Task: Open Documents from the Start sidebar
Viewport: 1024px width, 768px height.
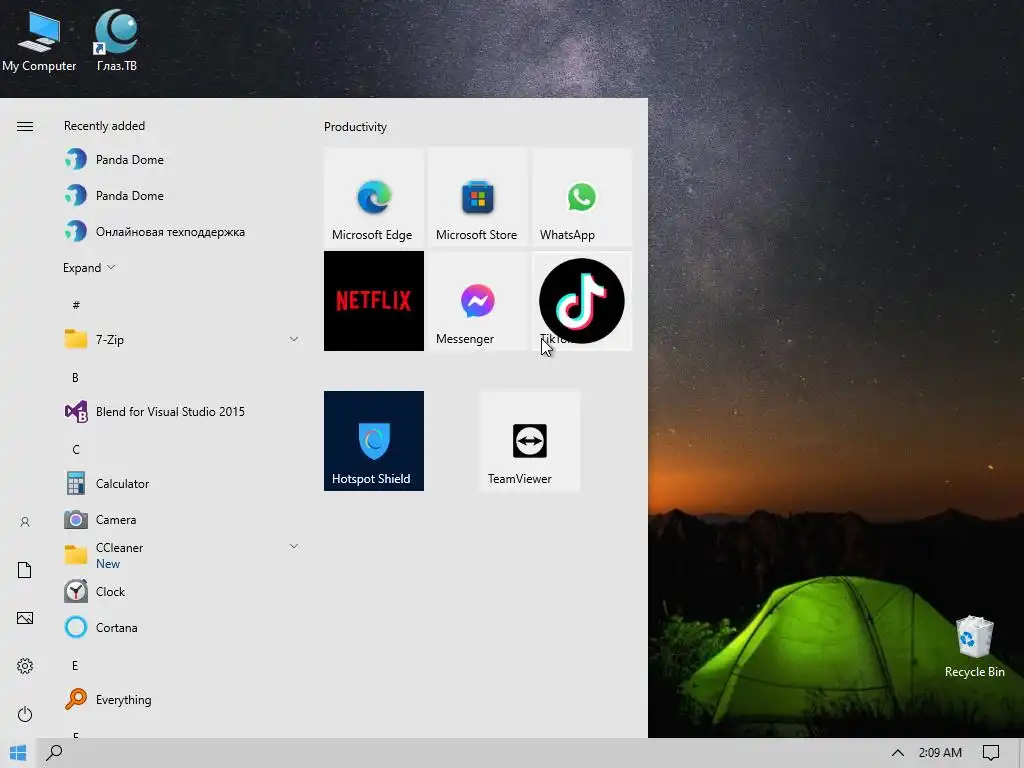Action: [x=25, y=570]
